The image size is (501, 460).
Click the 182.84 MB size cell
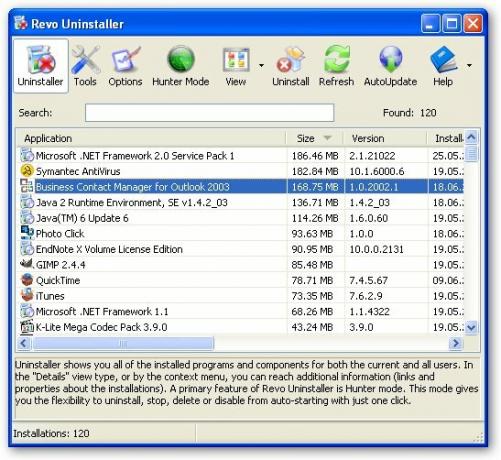pyautogui.click(x=315, y=171)
